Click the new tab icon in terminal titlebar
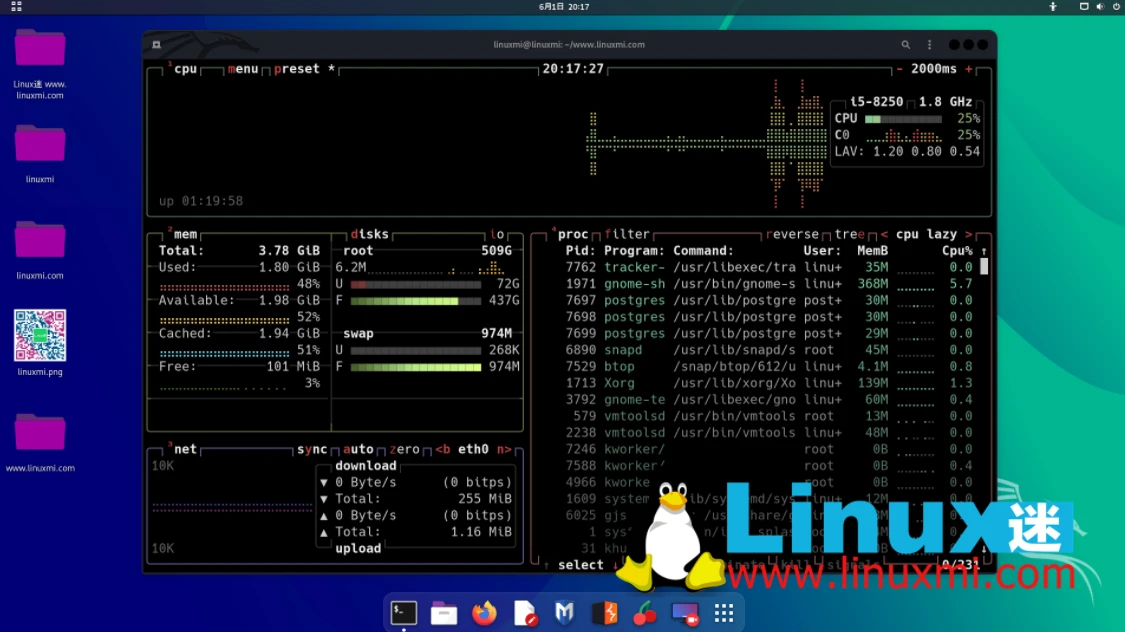This screenshot has height=632, width=1125. coord(156,44)
